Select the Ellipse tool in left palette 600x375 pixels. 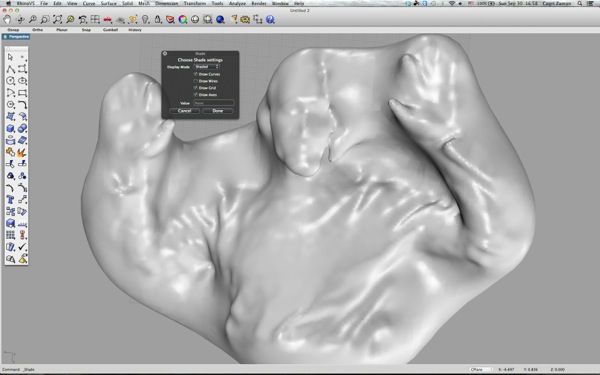[x=23, y=81]
